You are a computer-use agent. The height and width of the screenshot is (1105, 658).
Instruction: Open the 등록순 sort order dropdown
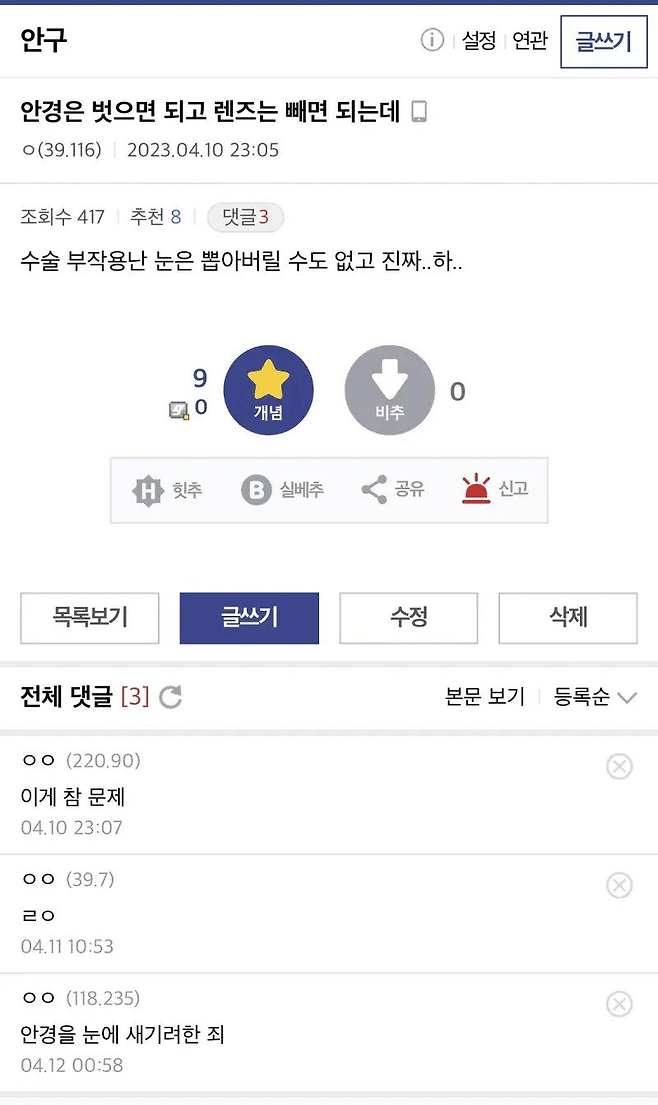tap(596, 698)
